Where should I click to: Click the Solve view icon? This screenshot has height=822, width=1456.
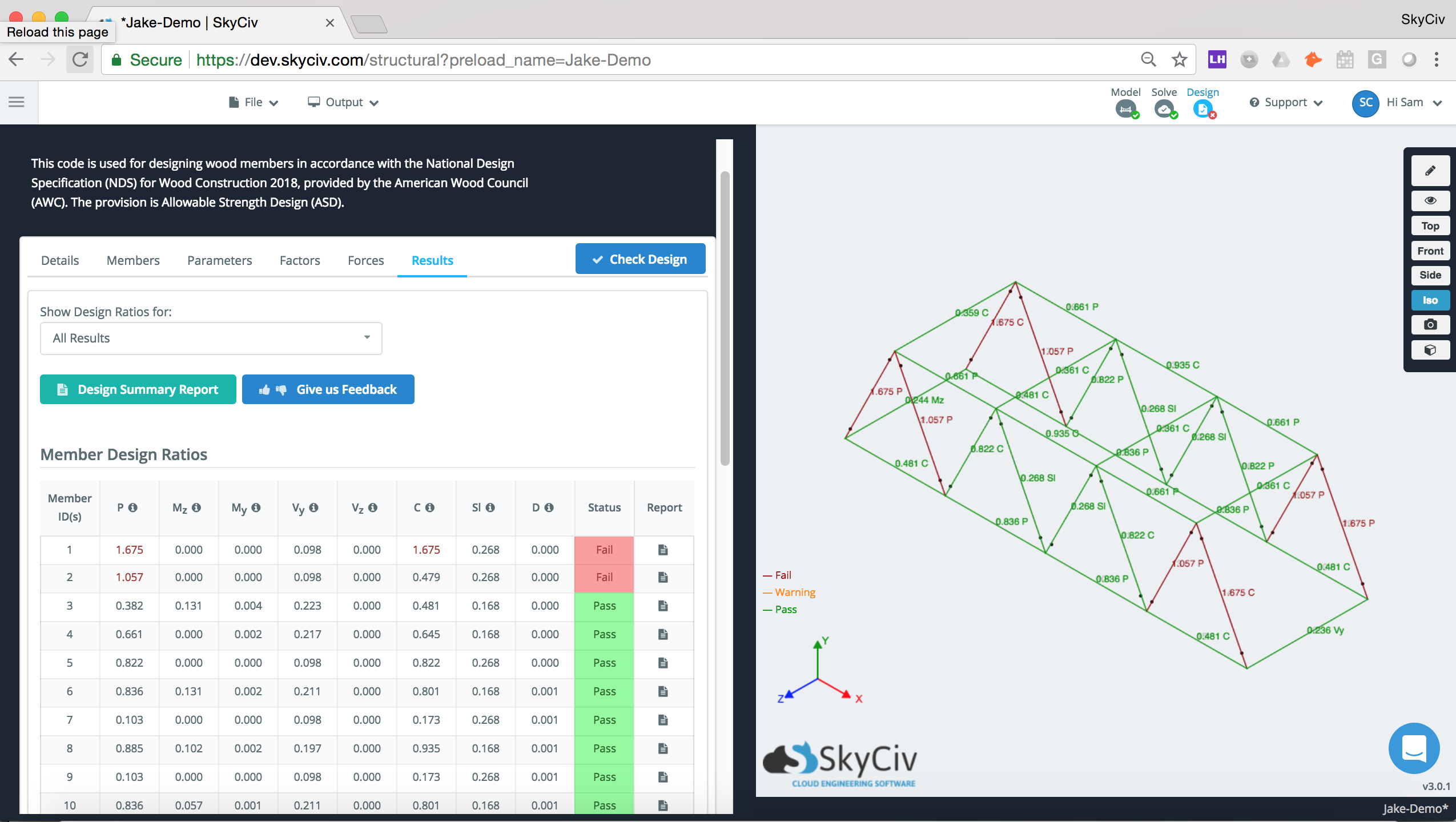1163,109
